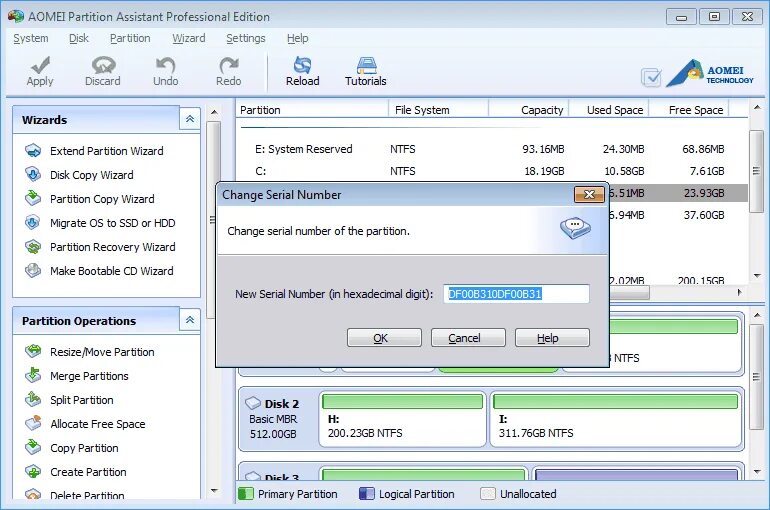Open the Disk menu

[x=79, y=38]
